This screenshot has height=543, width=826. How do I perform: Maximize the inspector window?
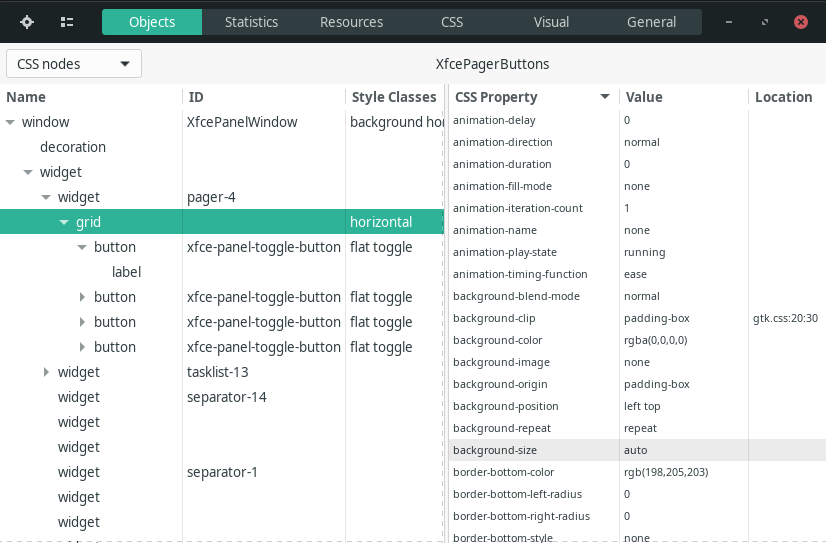tap(765, 22)
